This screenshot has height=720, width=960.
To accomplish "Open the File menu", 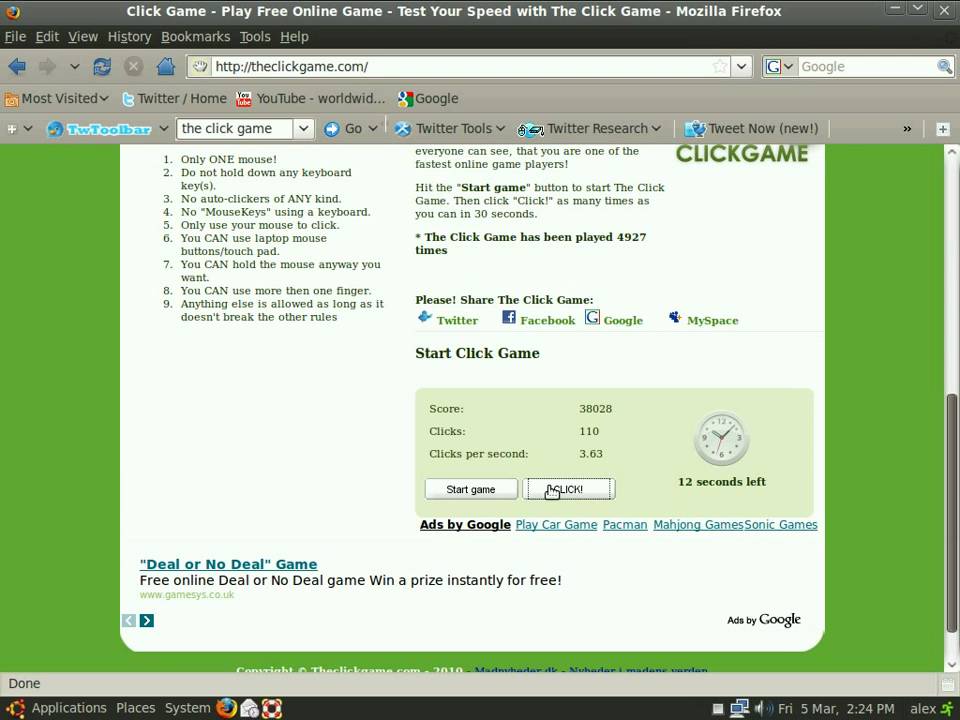I will (x=15, y=37).
